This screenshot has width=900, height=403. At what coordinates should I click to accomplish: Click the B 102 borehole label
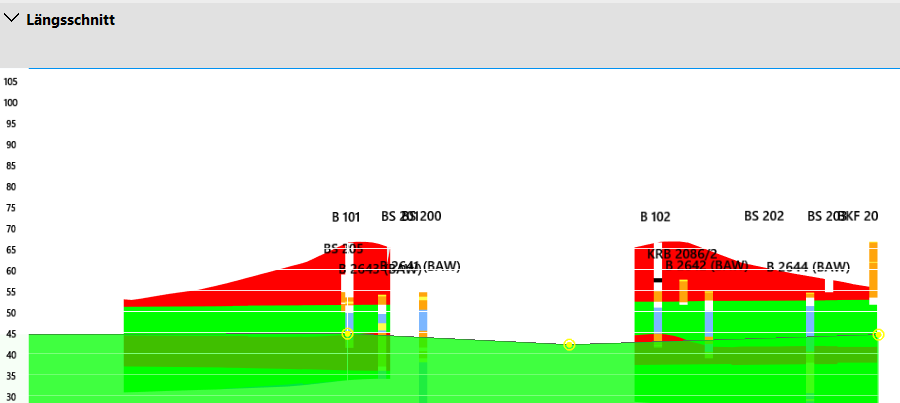[655, 217]
